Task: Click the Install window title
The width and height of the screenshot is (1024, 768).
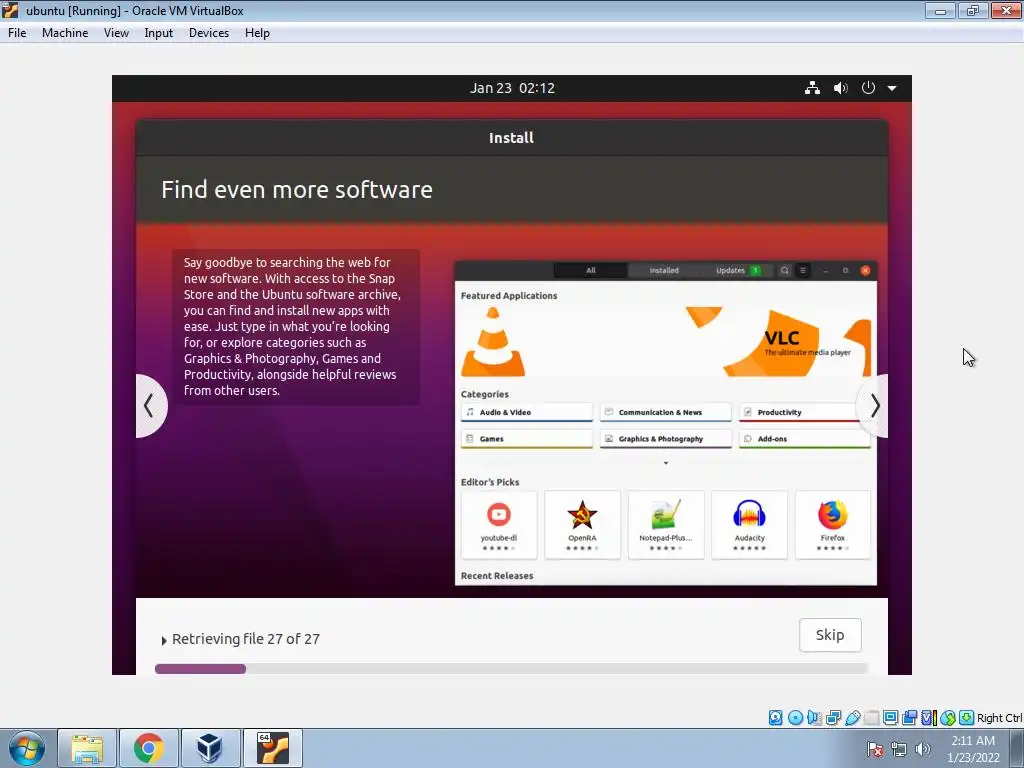Action: click(511, 138)
